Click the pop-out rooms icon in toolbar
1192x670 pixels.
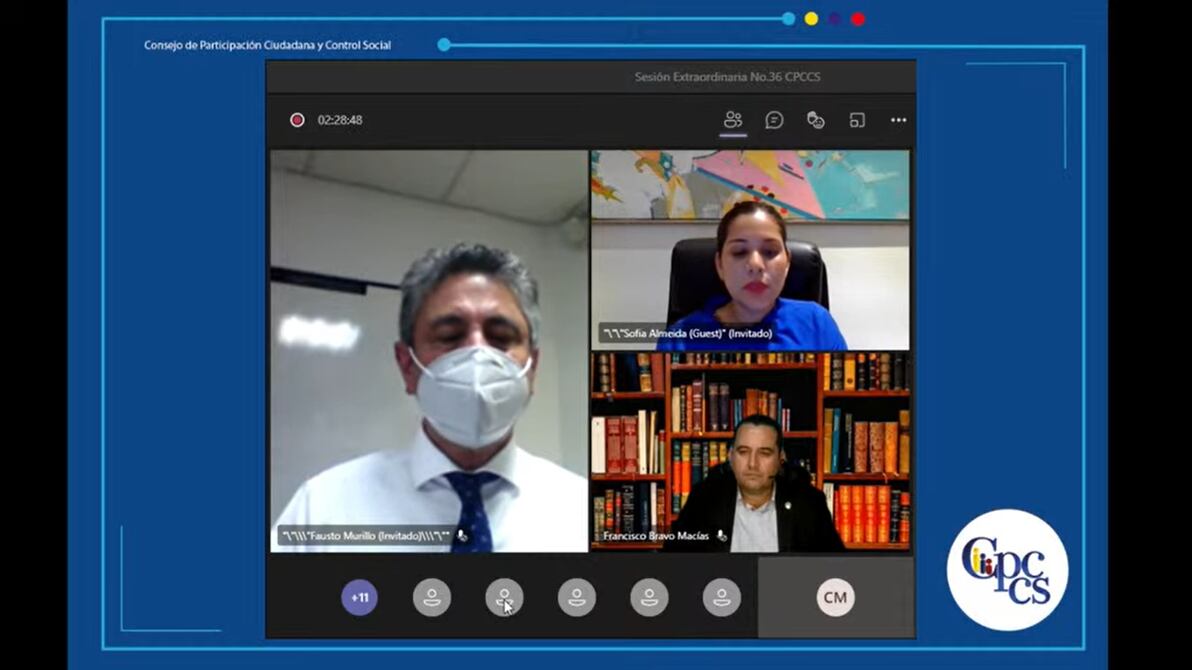point(857,120)
